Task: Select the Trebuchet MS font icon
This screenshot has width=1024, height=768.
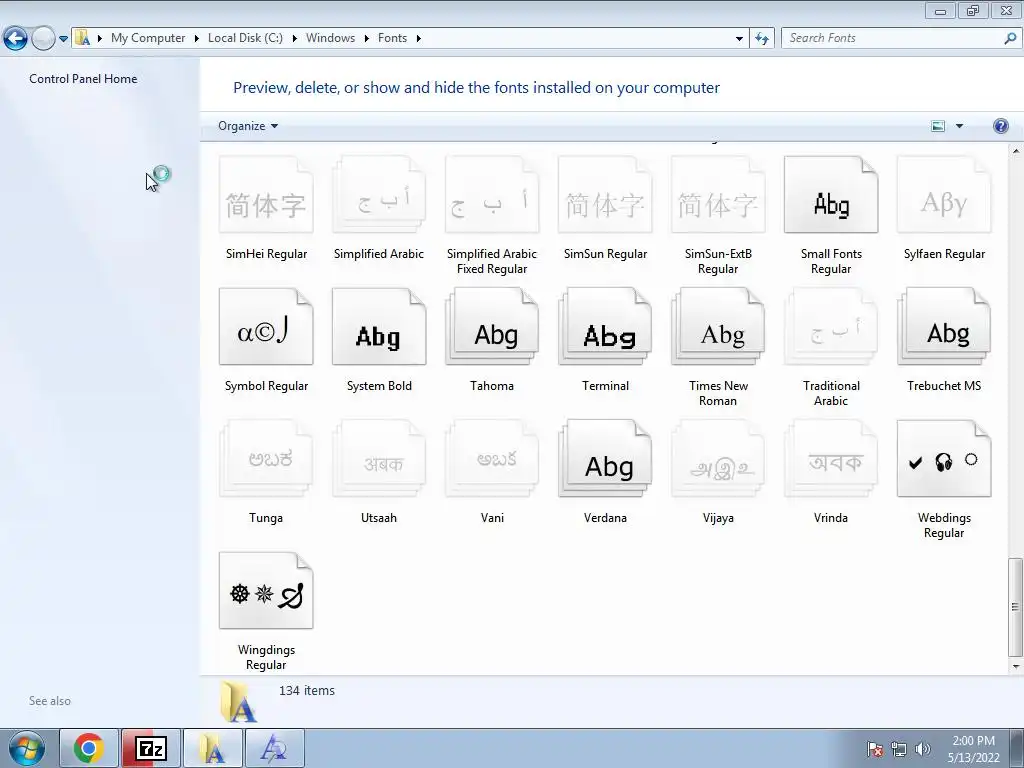Action: 944,327
